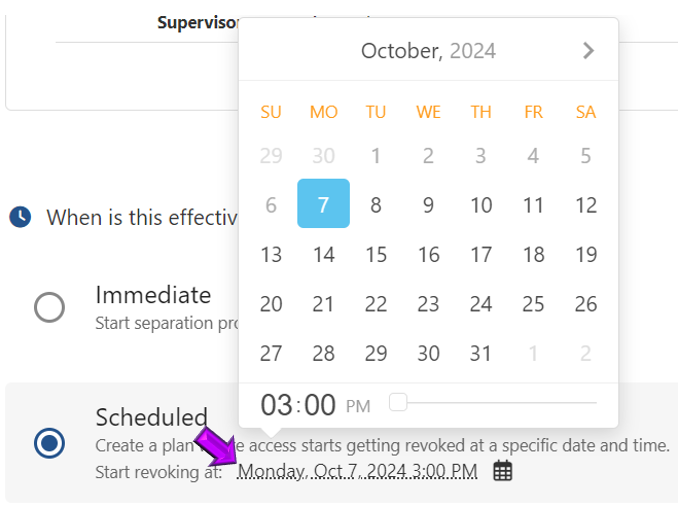Choose October 15 in the calendar
The width and height of the screenshot is (684, 505).
point(376,254)
